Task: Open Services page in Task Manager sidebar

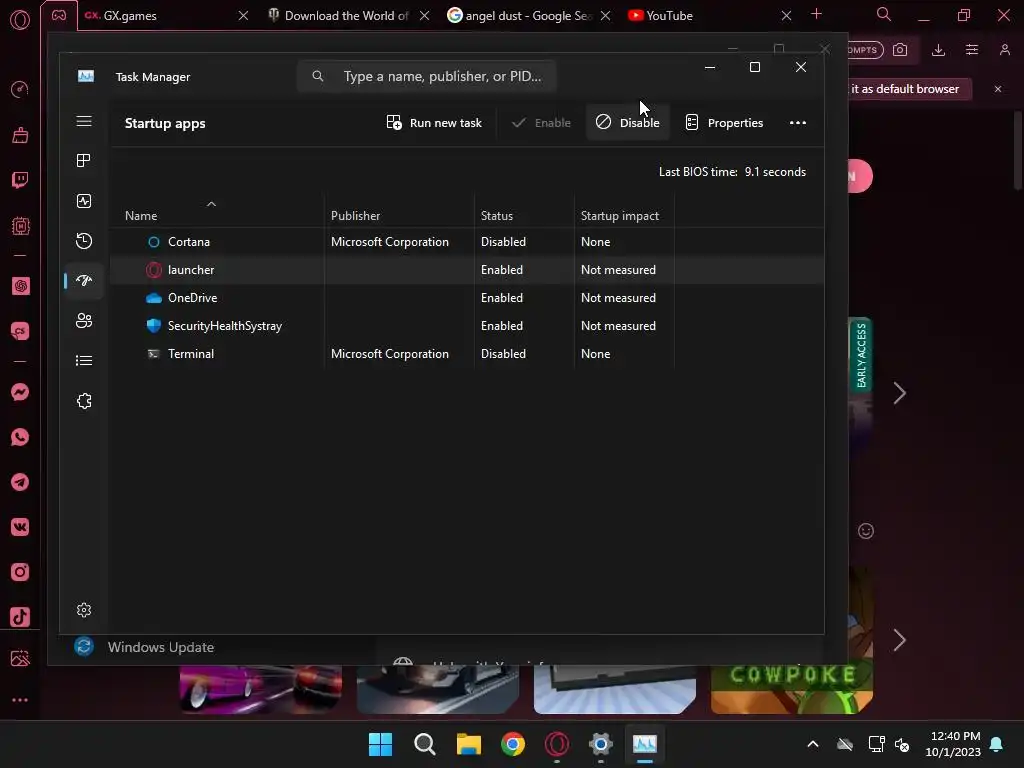Action: [84, 401]
